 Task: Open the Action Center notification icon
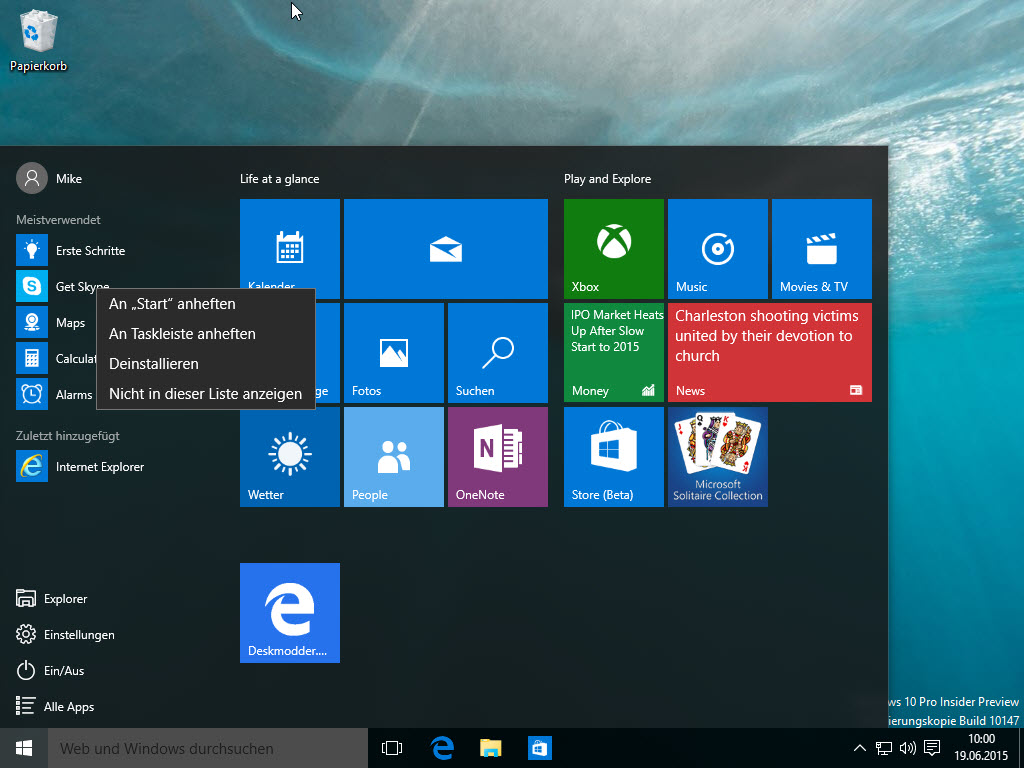click(x=933, y=748)
